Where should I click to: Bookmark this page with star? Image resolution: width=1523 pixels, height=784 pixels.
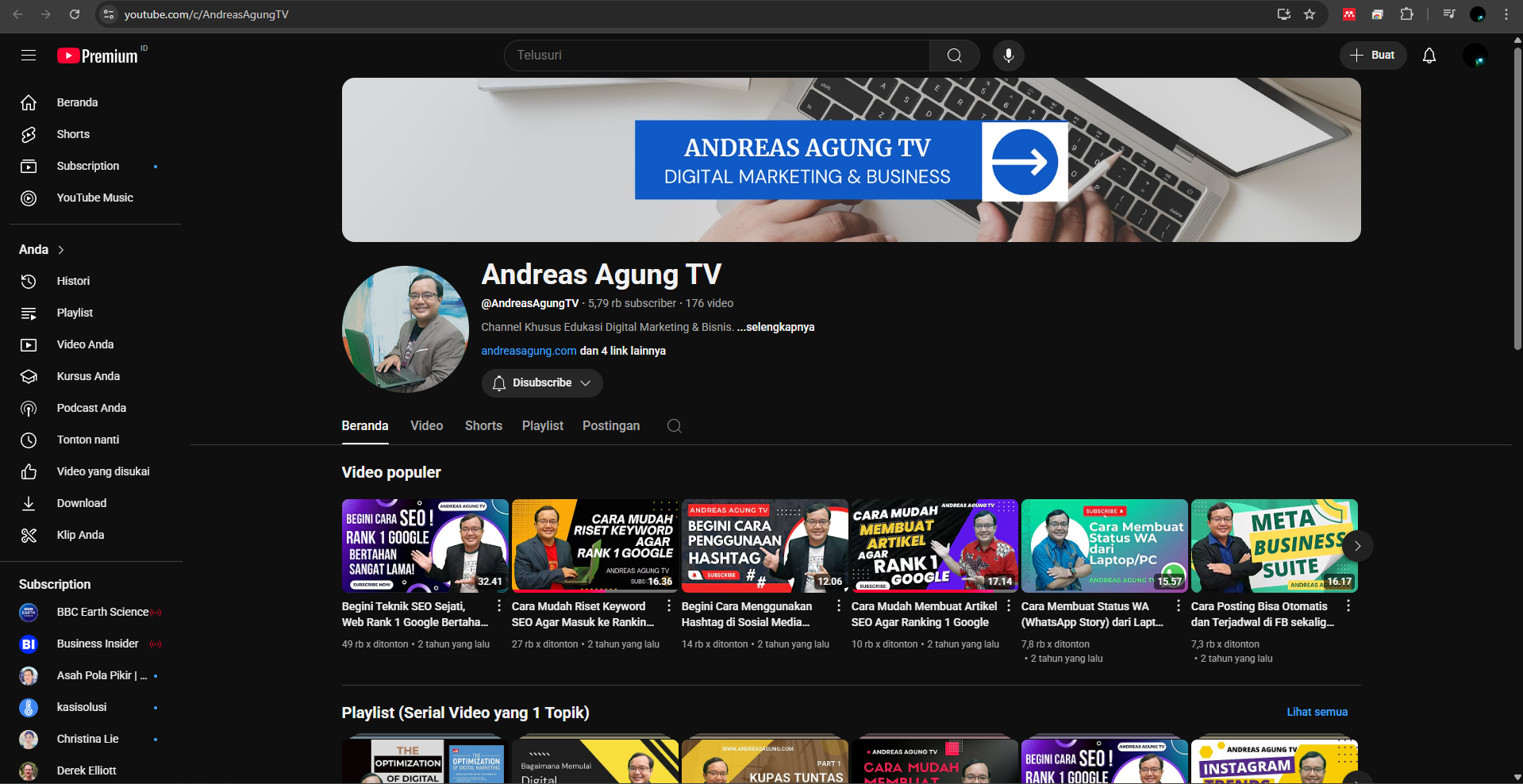click(x=1310, y=14)
